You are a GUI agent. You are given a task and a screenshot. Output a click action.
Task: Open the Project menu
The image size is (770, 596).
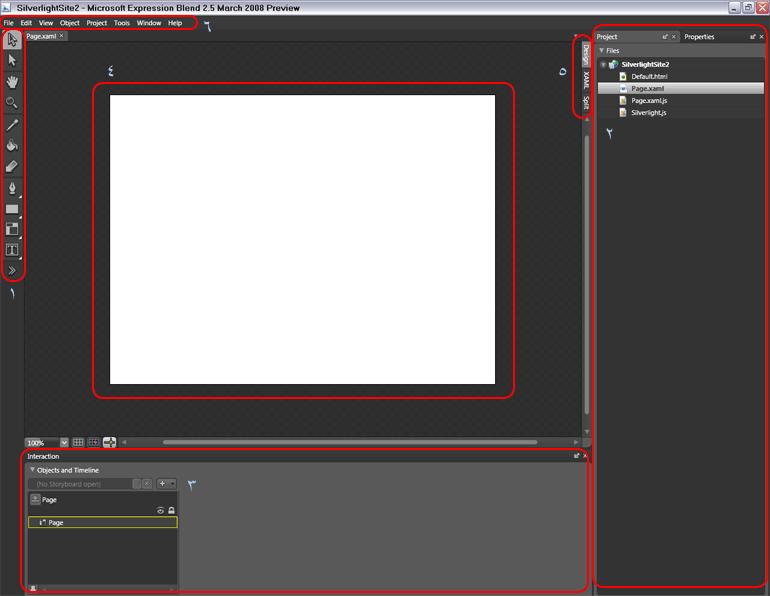coord(97,23)
